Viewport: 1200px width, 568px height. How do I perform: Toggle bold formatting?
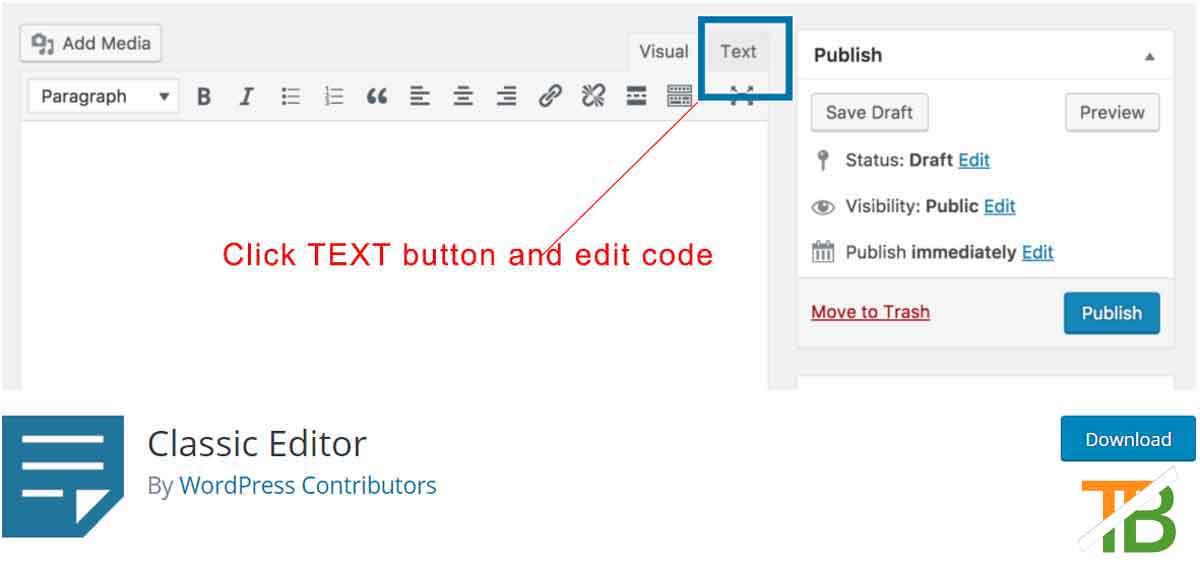tap(204, 97)
